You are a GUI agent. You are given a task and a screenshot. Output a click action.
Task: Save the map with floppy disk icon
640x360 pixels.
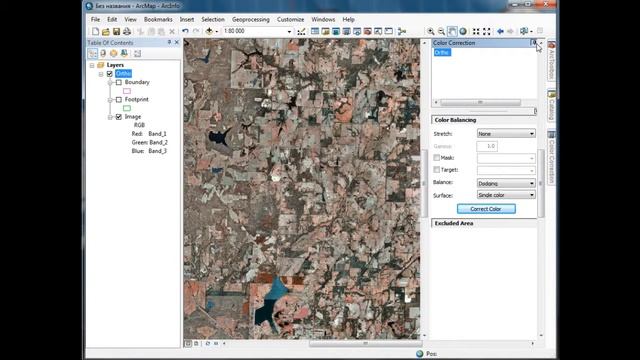[x=116, y=31]
